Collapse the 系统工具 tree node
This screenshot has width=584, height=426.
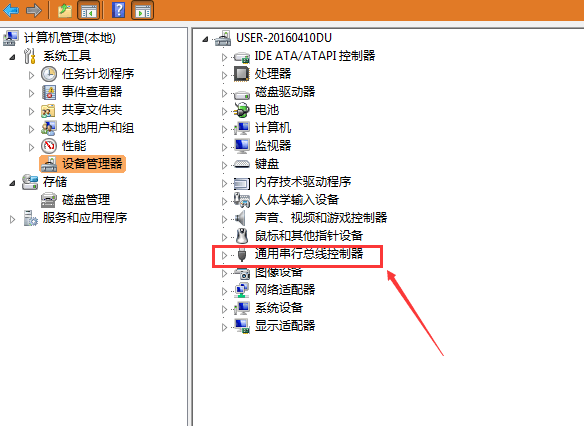point(12,57)
